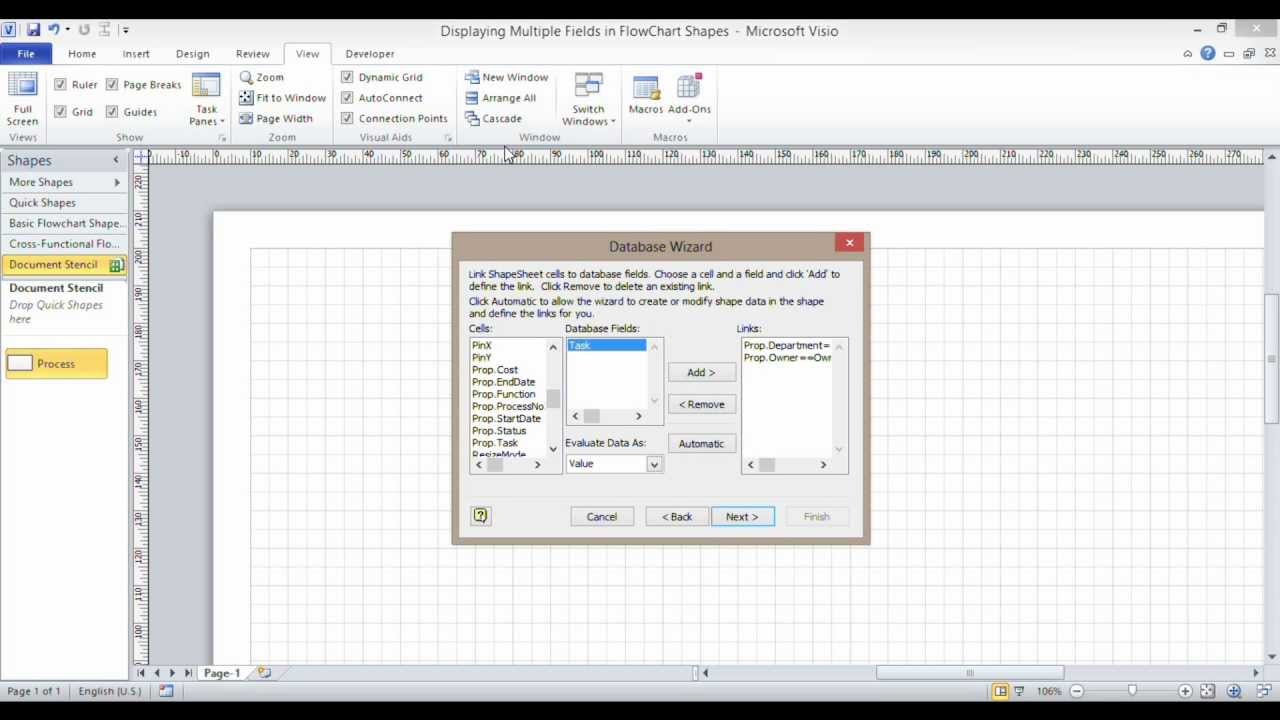
Task: Toggle the Page Breaks checkbox
Action: (112, 85)
